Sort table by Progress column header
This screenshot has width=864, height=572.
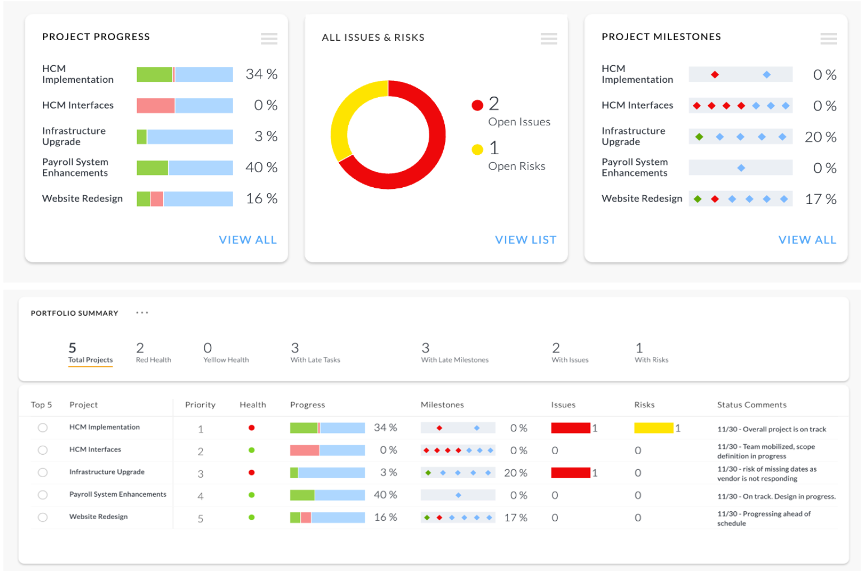pyautogui.click(x=307, y=404)
